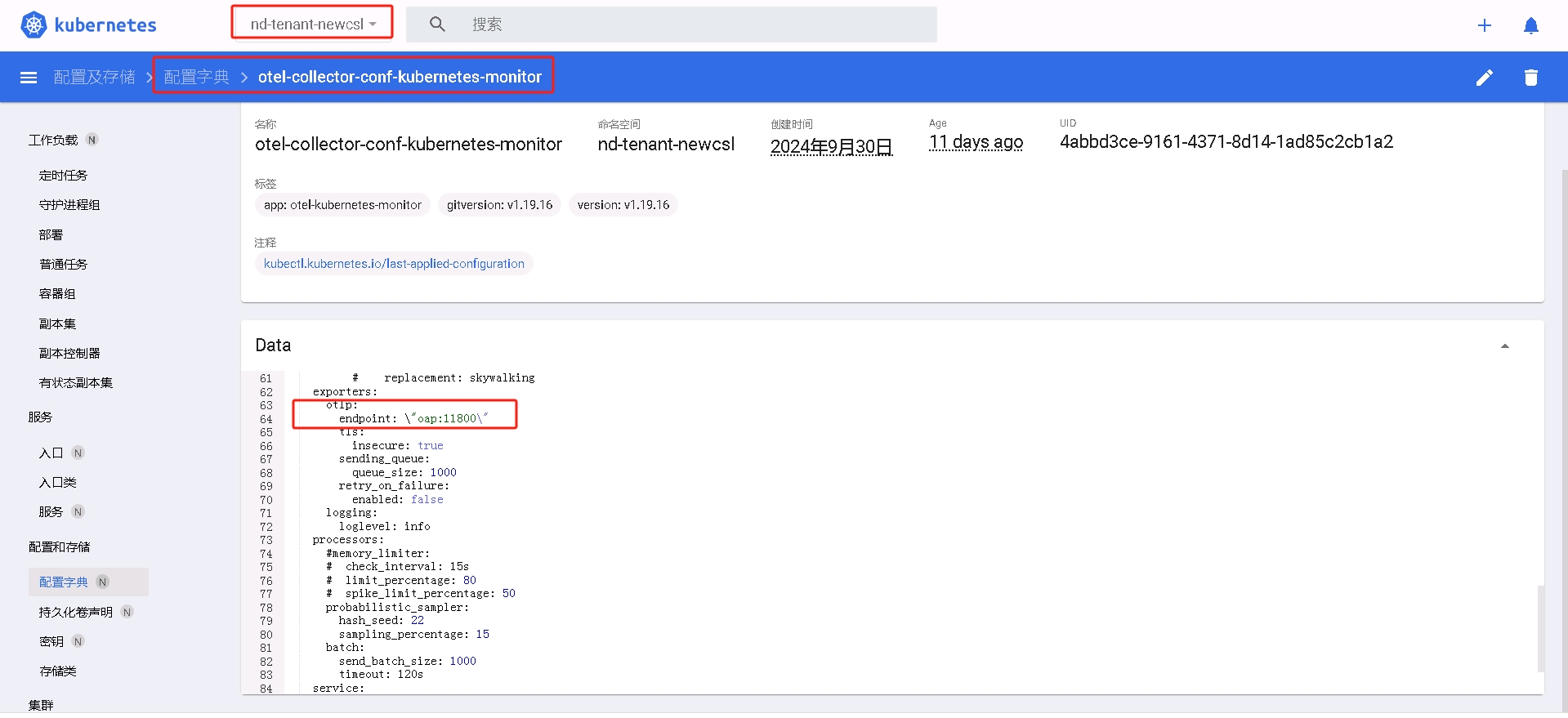Click the insecure: true line
Viewport: 1568px width, 718px height.
pyautogui.click(x=397, y=446)
